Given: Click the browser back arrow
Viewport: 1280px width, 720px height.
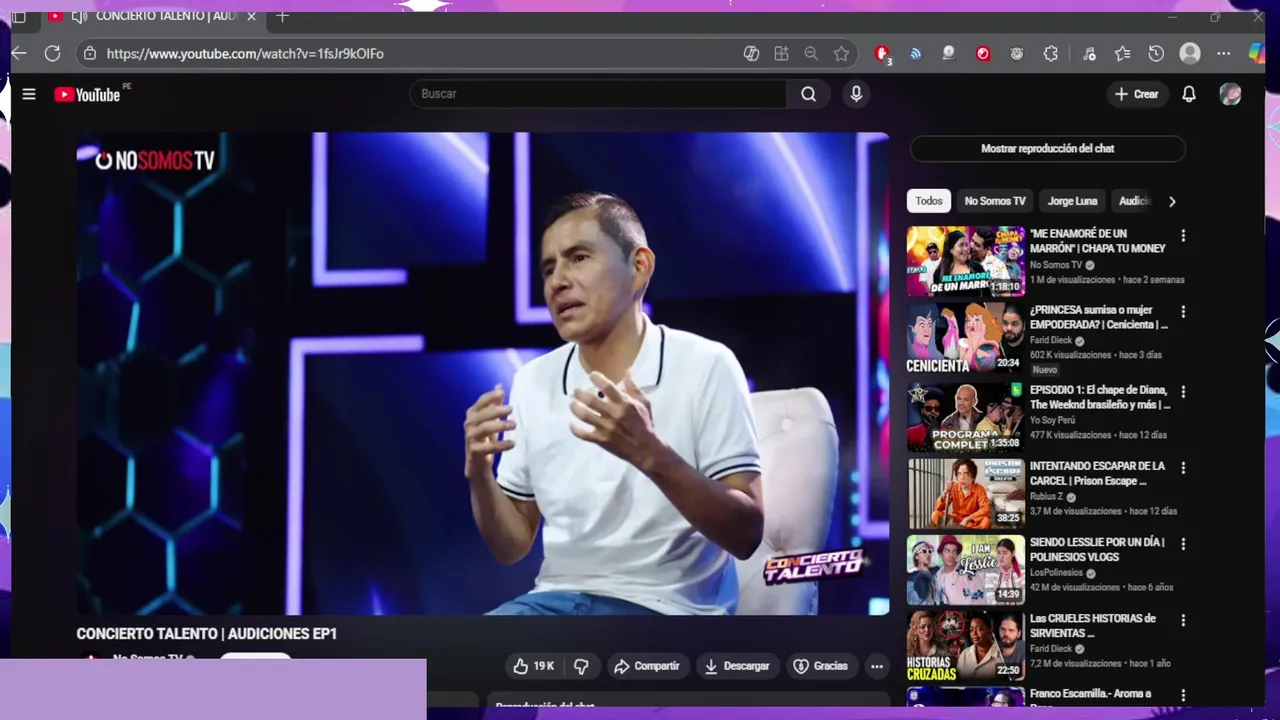Looking at the screenshot, I should pos(19,53).
